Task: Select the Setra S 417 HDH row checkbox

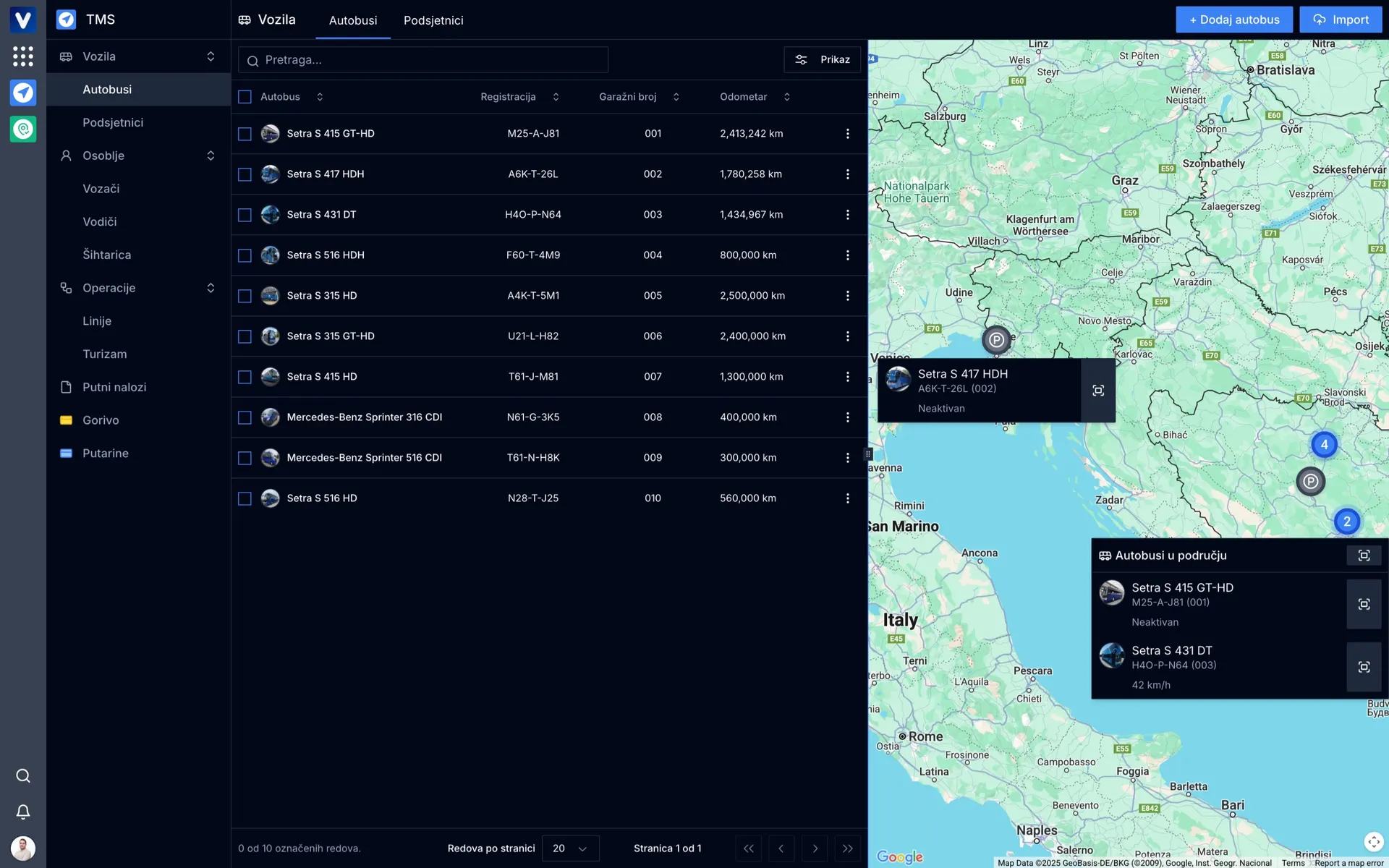Action: coord(245,174)
